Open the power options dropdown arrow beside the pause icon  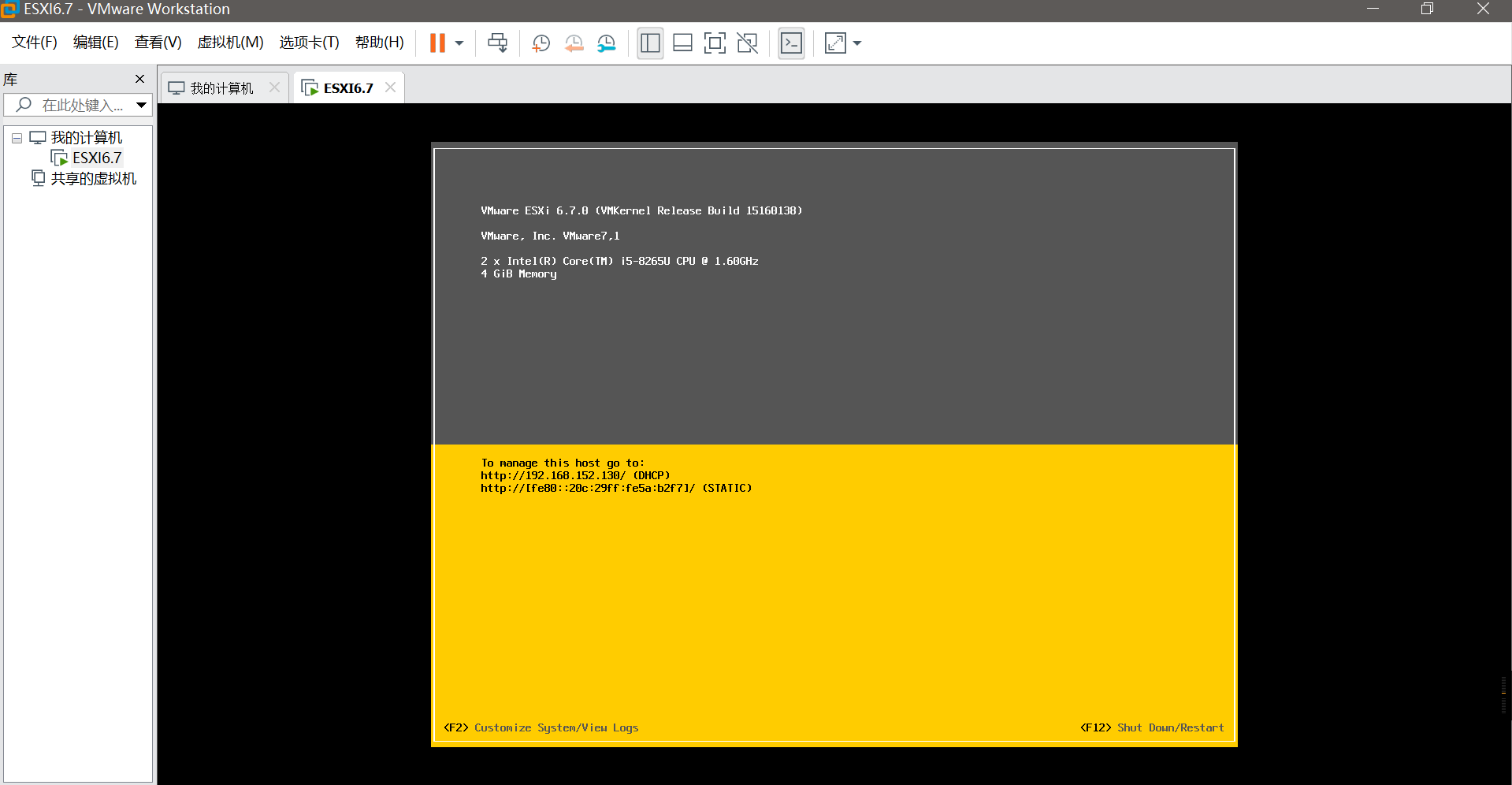click(x=459, y=43)
